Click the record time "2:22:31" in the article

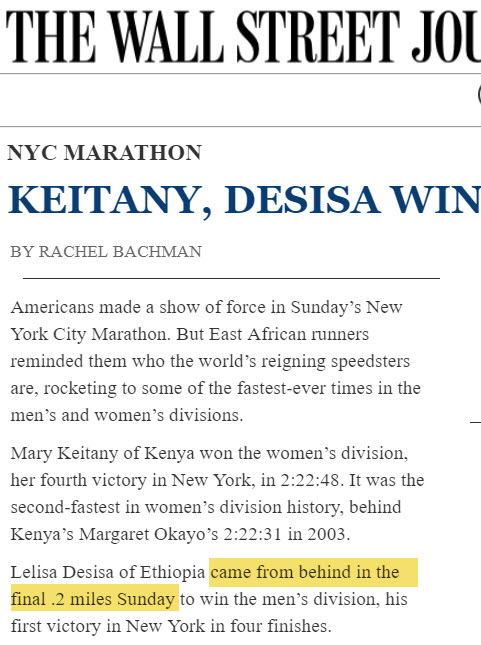[253, 534]
